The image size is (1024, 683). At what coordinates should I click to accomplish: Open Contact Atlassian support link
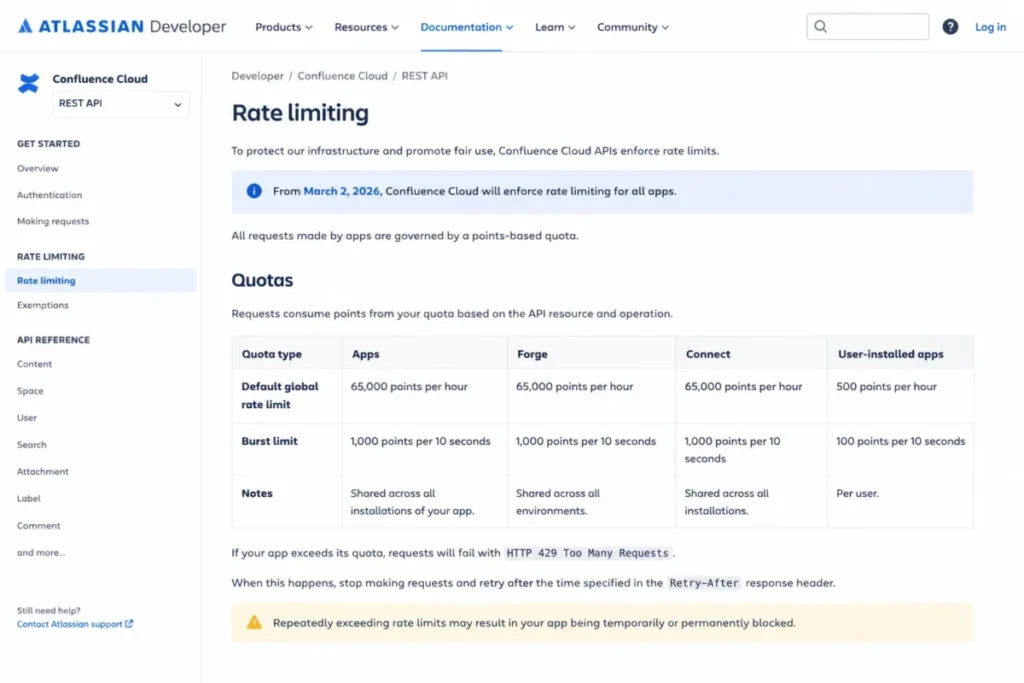click(x=70, y=624)
